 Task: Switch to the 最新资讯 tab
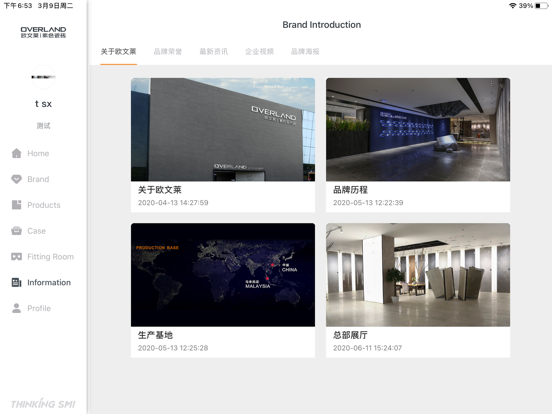coord(214,52)
